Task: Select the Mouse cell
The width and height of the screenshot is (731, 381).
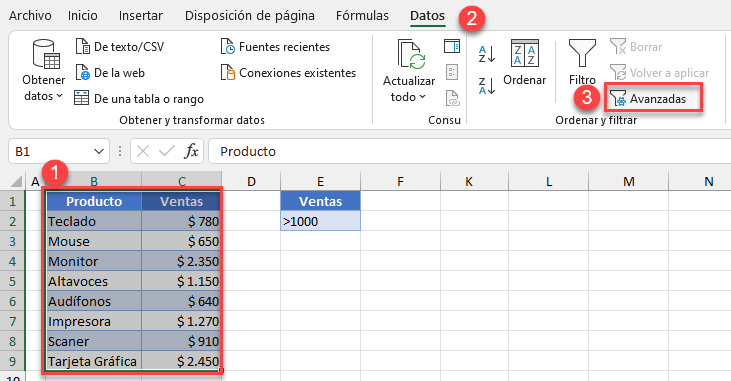Action: pyautogui.click(x=94, y=242)
